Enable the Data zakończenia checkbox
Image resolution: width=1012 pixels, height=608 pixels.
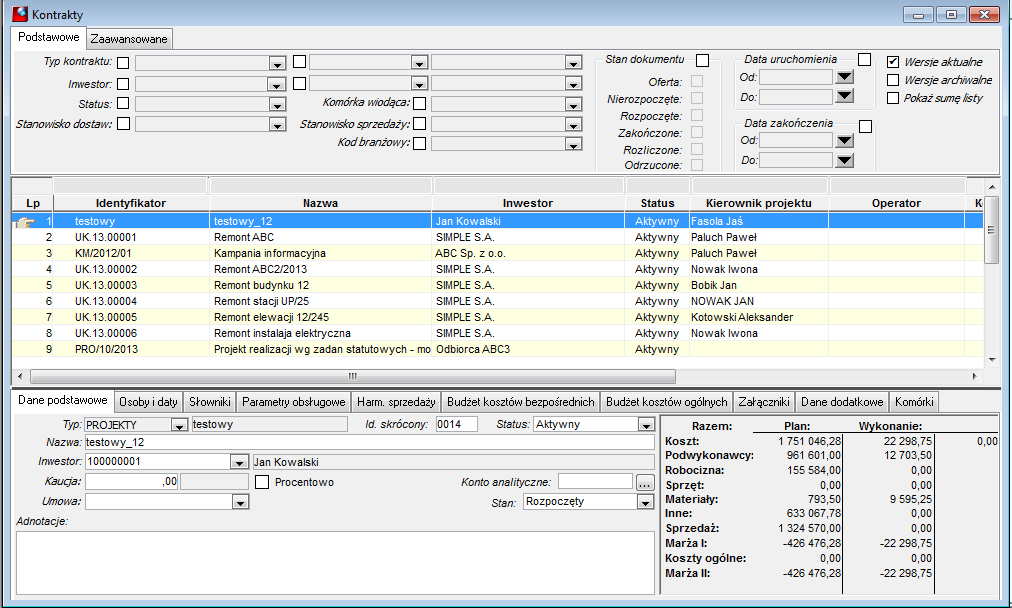865,127
